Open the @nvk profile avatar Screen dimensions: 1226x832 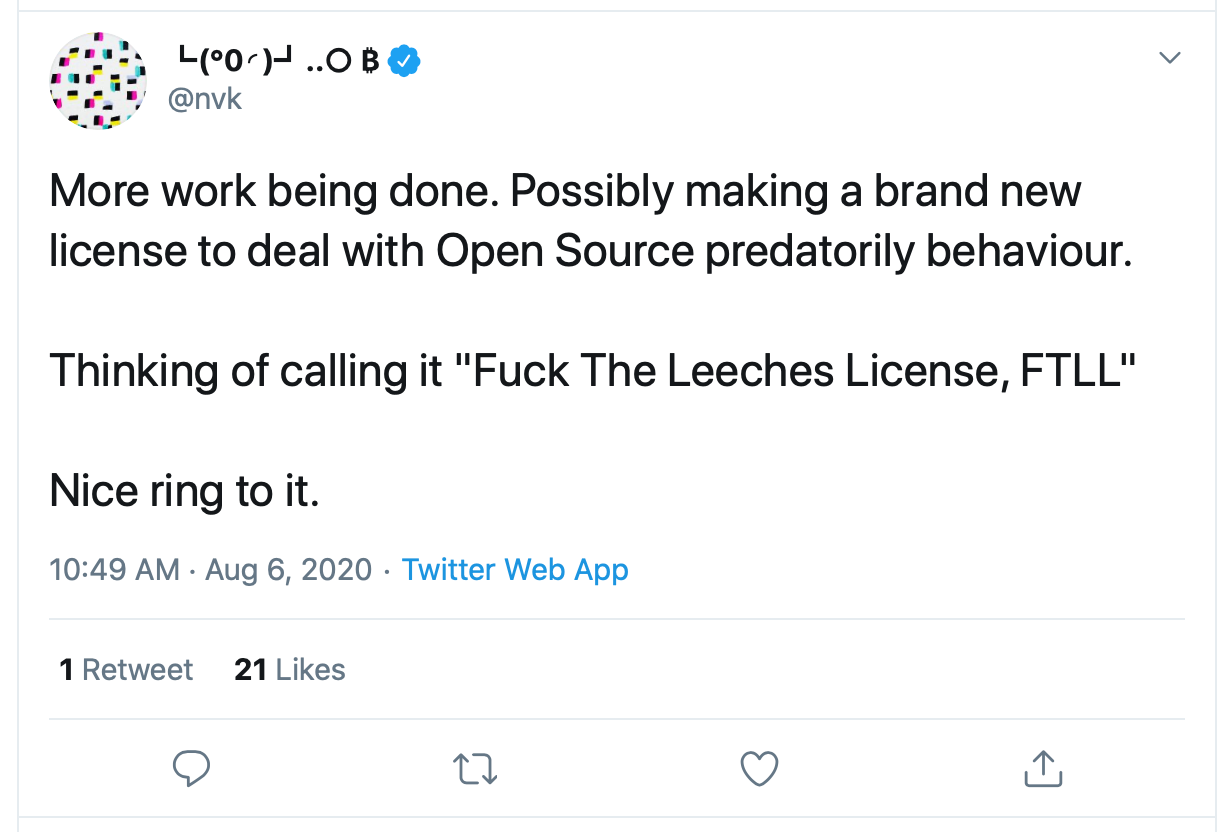[x=98, y=81]
